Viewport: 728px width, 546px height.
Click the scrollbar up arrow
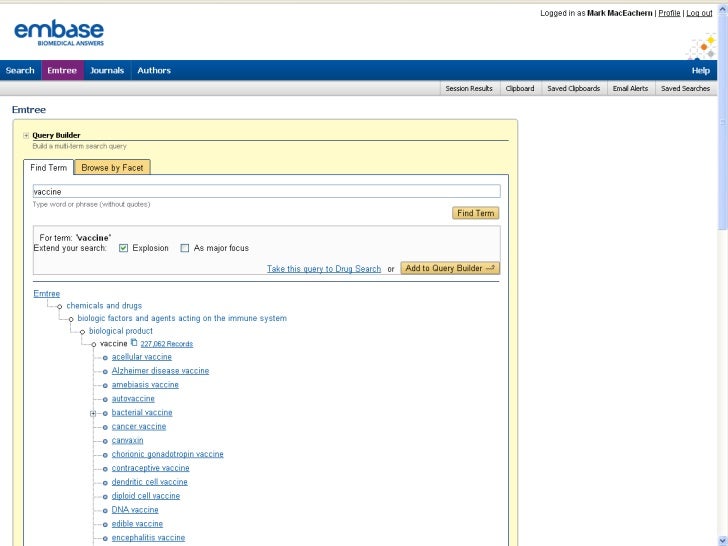click(723, 8)
